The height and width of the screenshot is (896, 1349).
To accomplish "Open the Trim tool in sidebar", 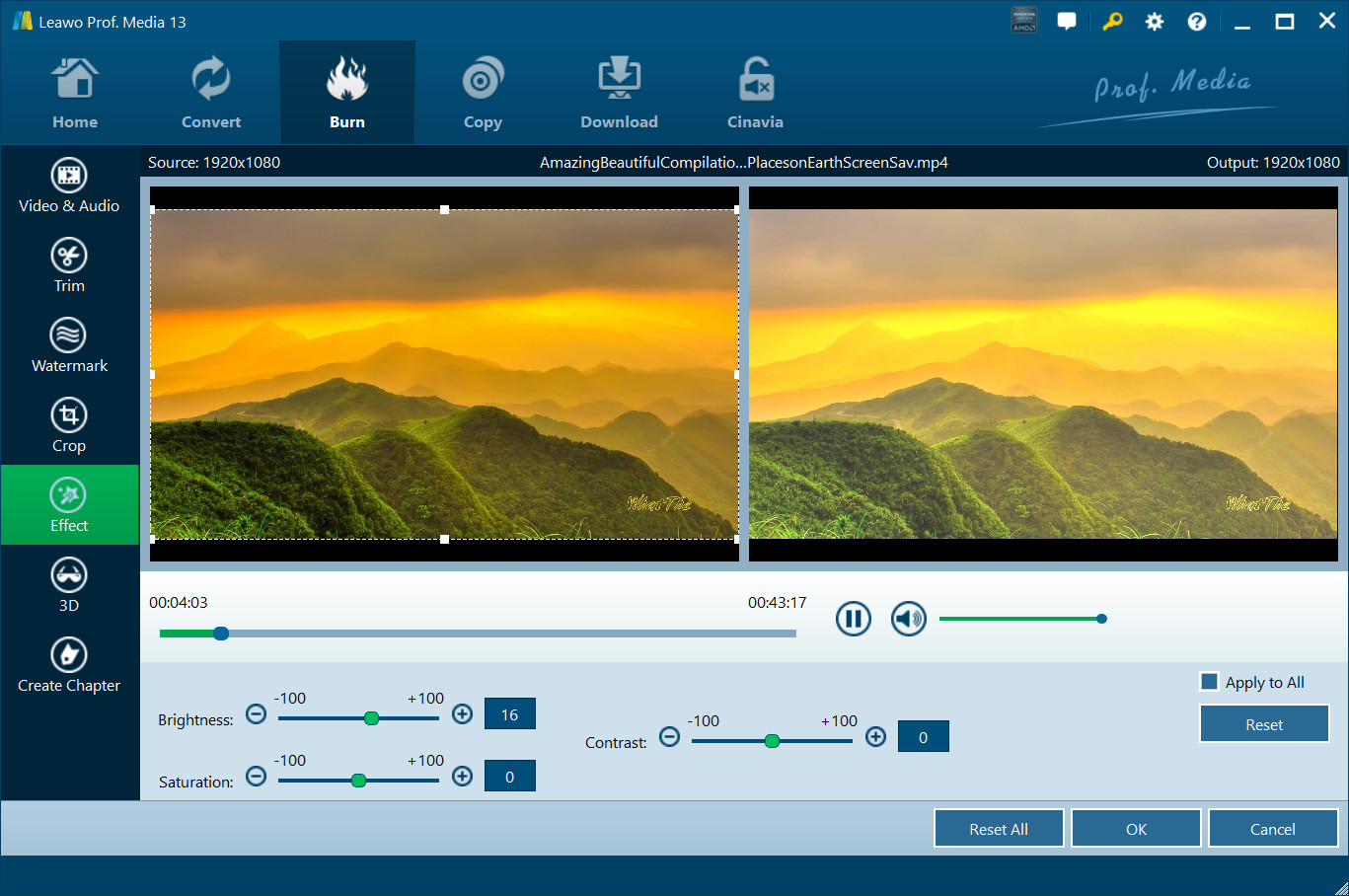I will [68, 265].
